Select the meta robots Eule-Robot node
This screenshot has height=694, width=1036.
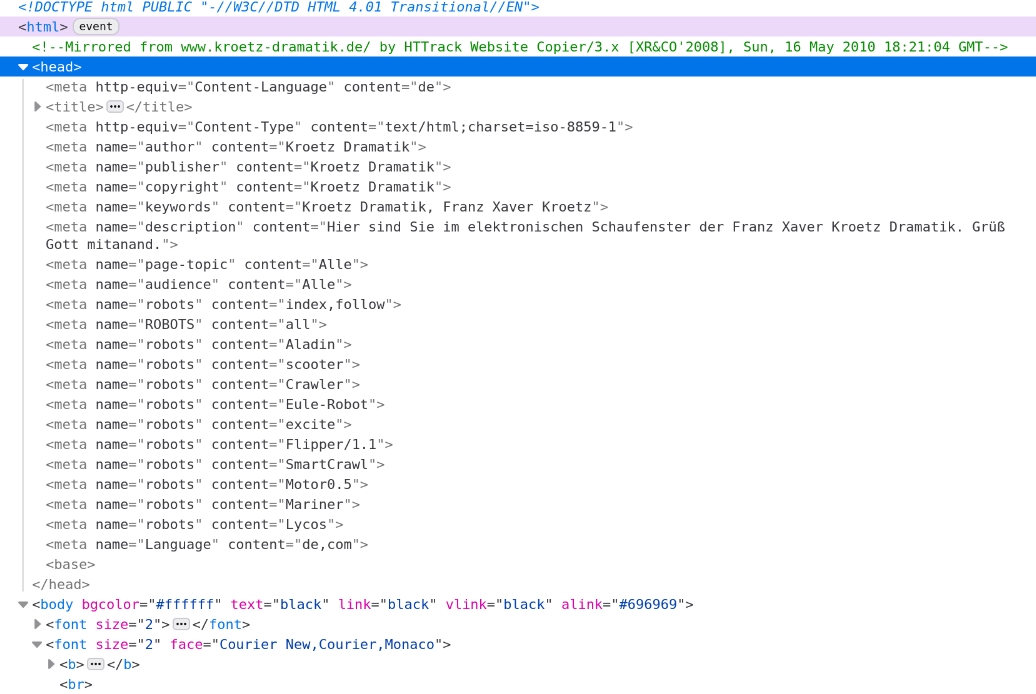tap(214, 405)
